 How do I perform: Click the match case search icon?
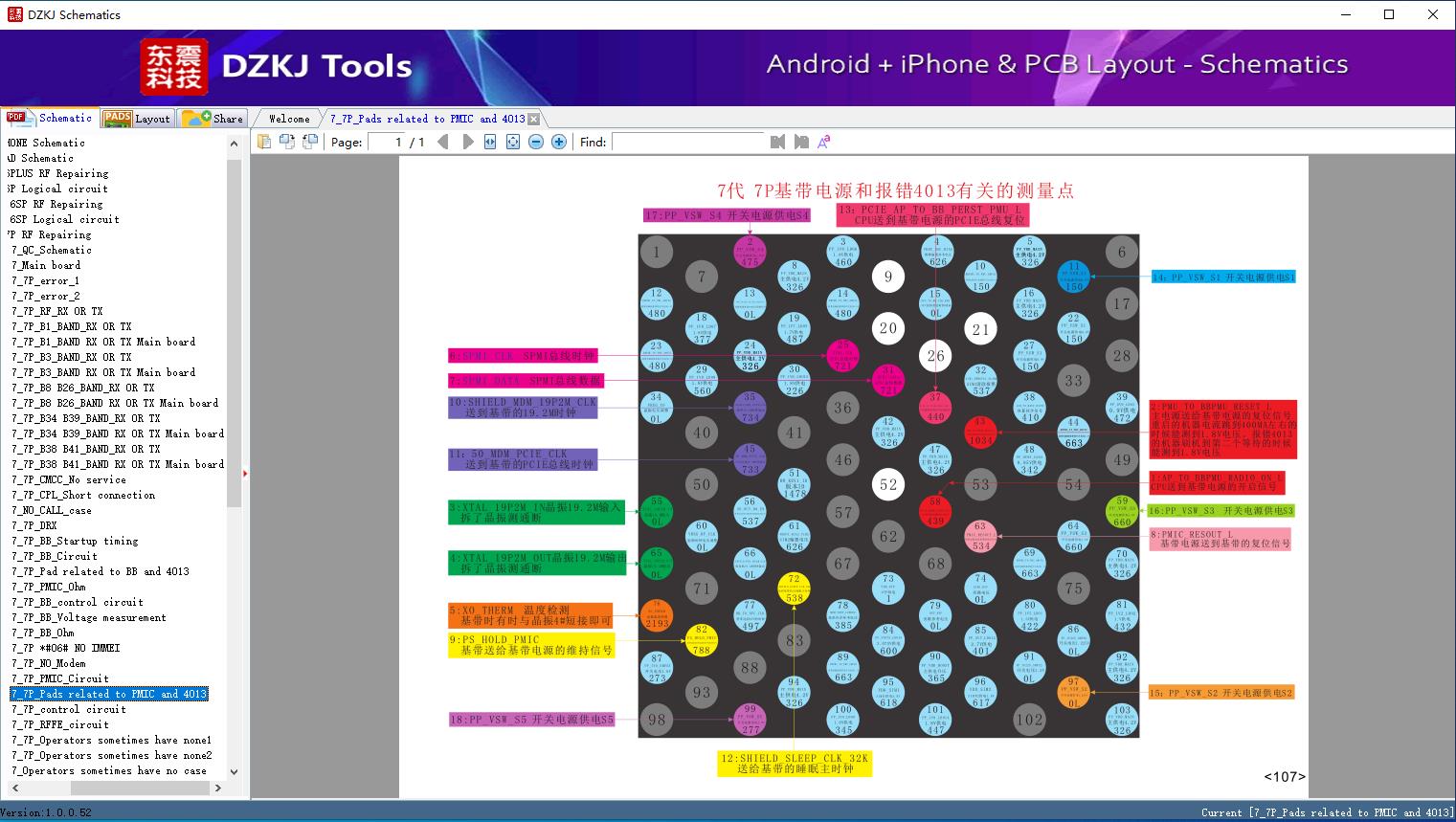pos(824,142)
